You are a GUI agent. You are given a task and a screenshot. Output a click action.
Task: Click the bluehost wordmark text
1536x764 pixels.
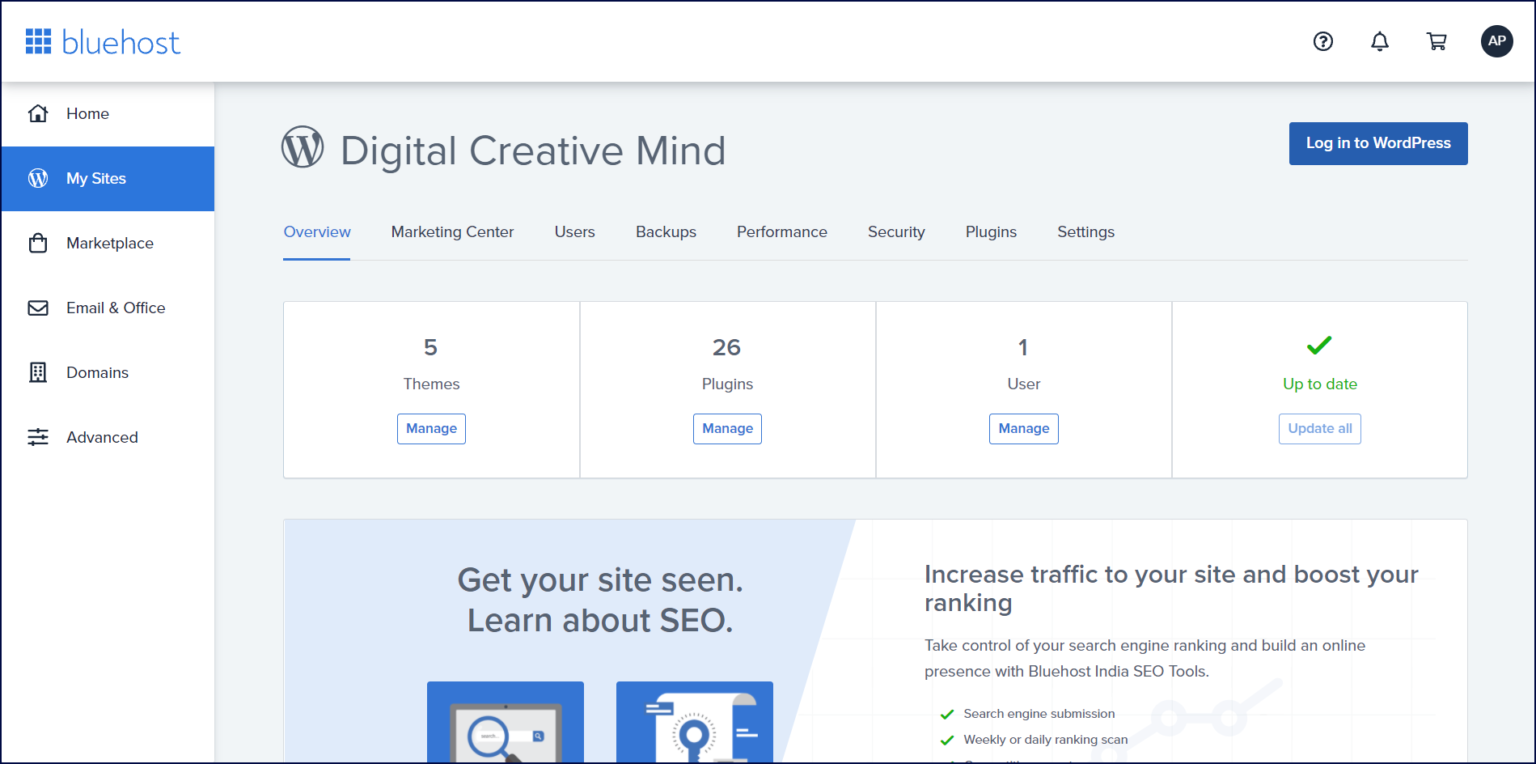click(121, 42)
